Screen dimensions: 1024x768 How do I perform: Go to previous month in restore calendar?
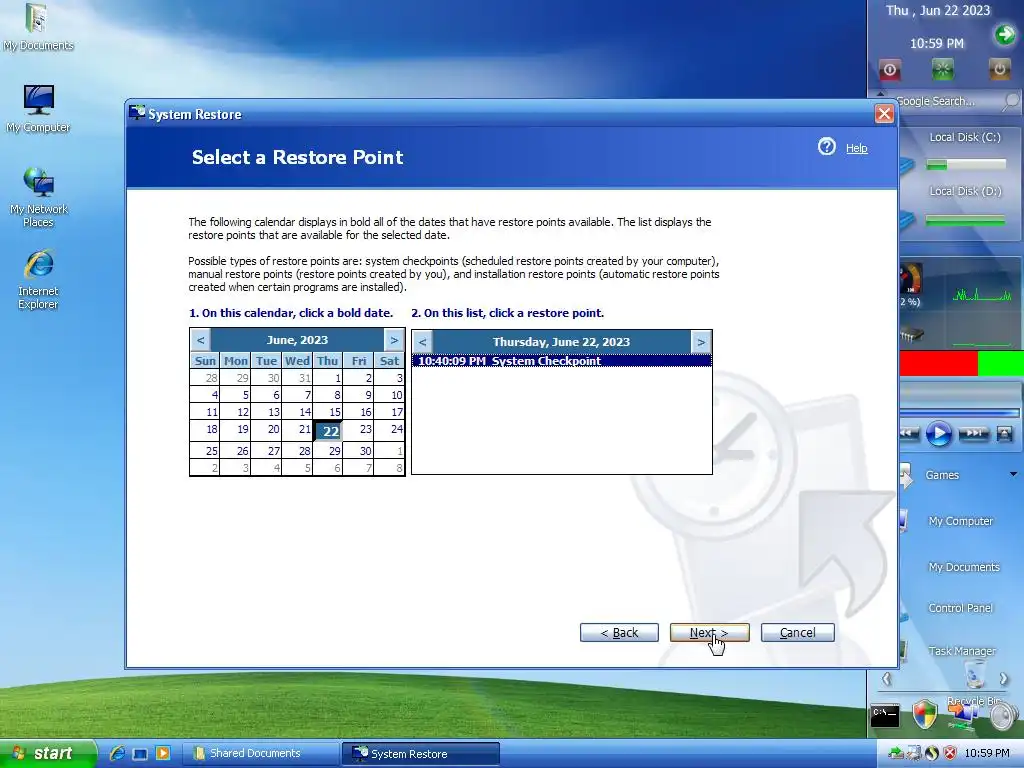pos(200,340)
